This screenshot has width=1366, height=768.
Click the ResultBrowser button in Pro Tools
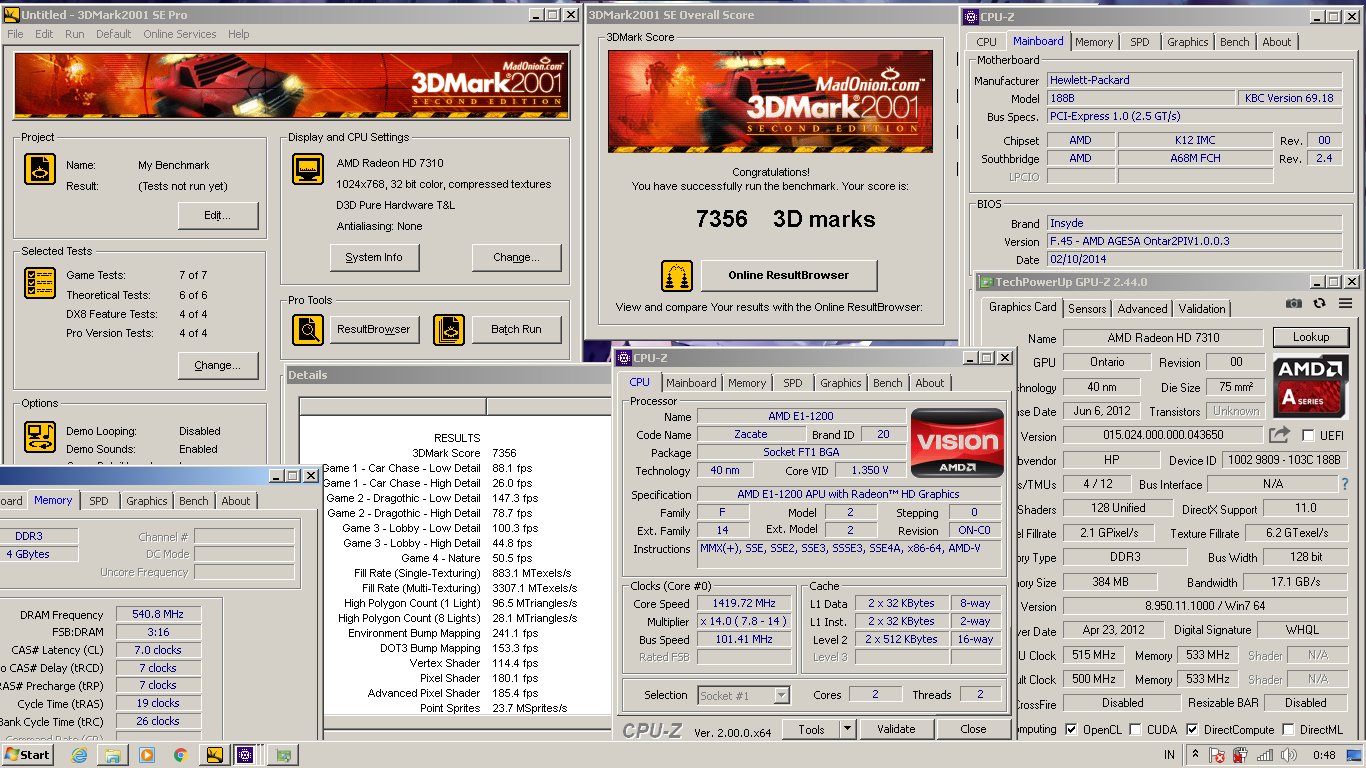[x=374, y=329]
